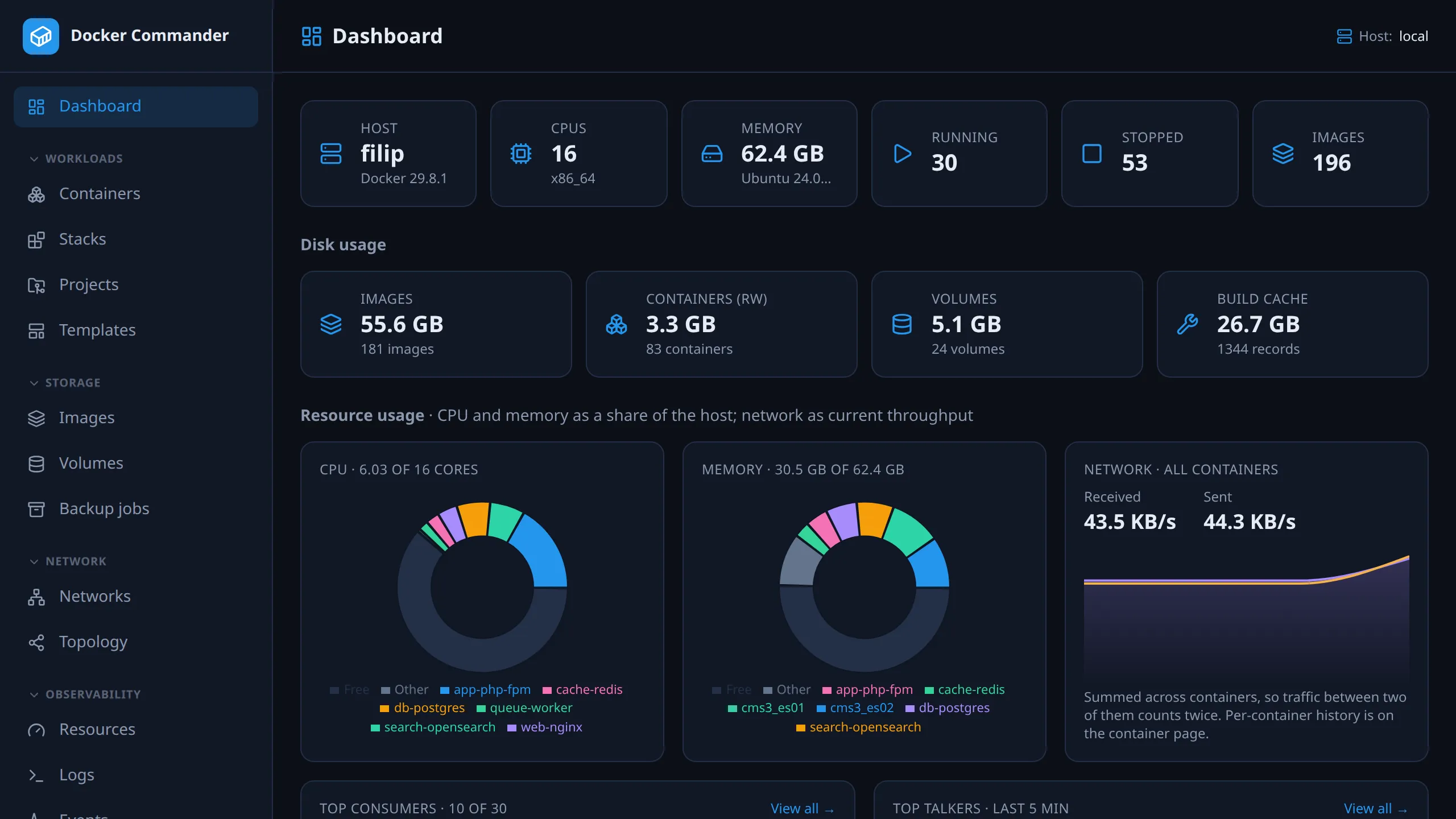This screenshot has width=1456, height=819.
Task: Click the Topology share-node icon
Action: point(36,642)
